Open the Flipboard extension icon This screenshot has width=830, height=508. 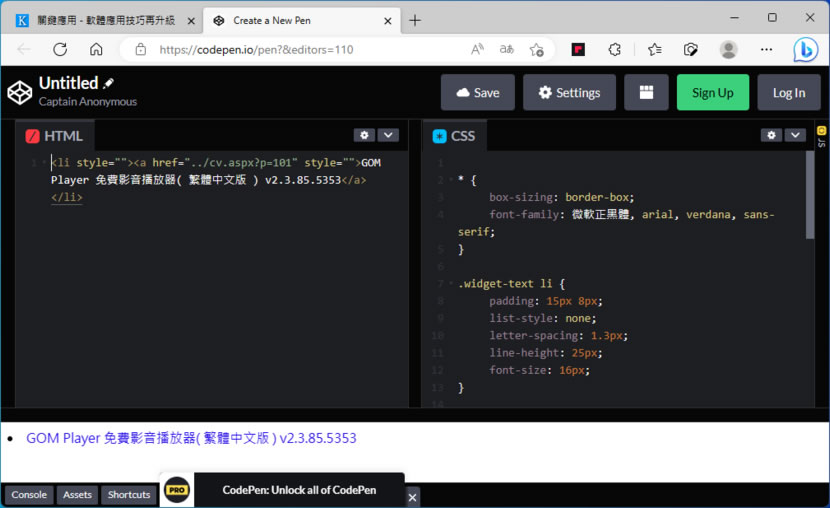pos(578,50)
